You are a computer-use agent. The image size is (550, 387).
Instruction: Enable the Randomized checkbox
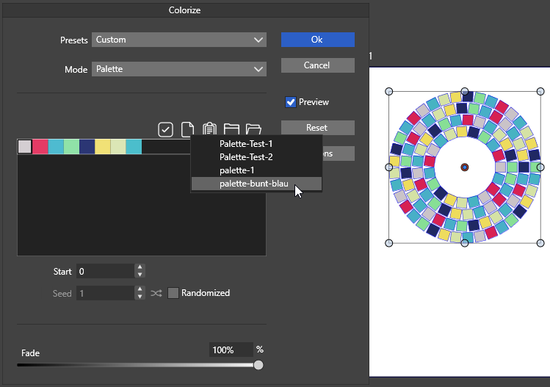pyautogui.click(x=173, y=293)
